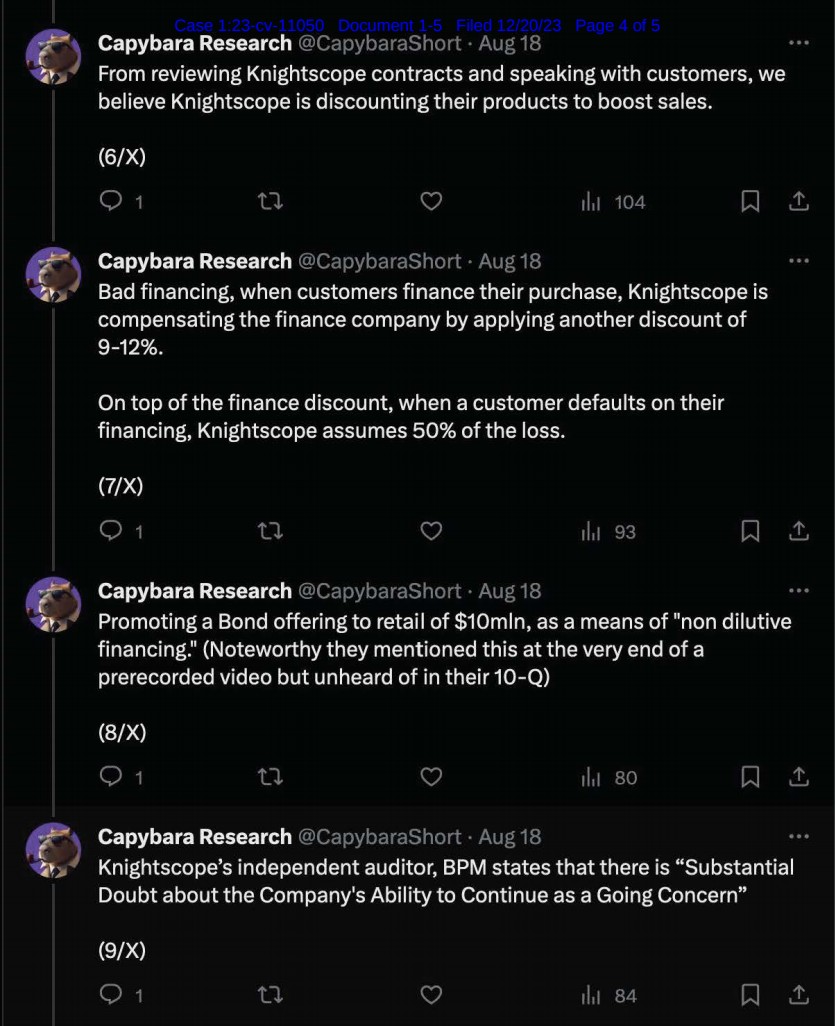Reply to the 6/X discounting tweet

(x=112, y=202)
